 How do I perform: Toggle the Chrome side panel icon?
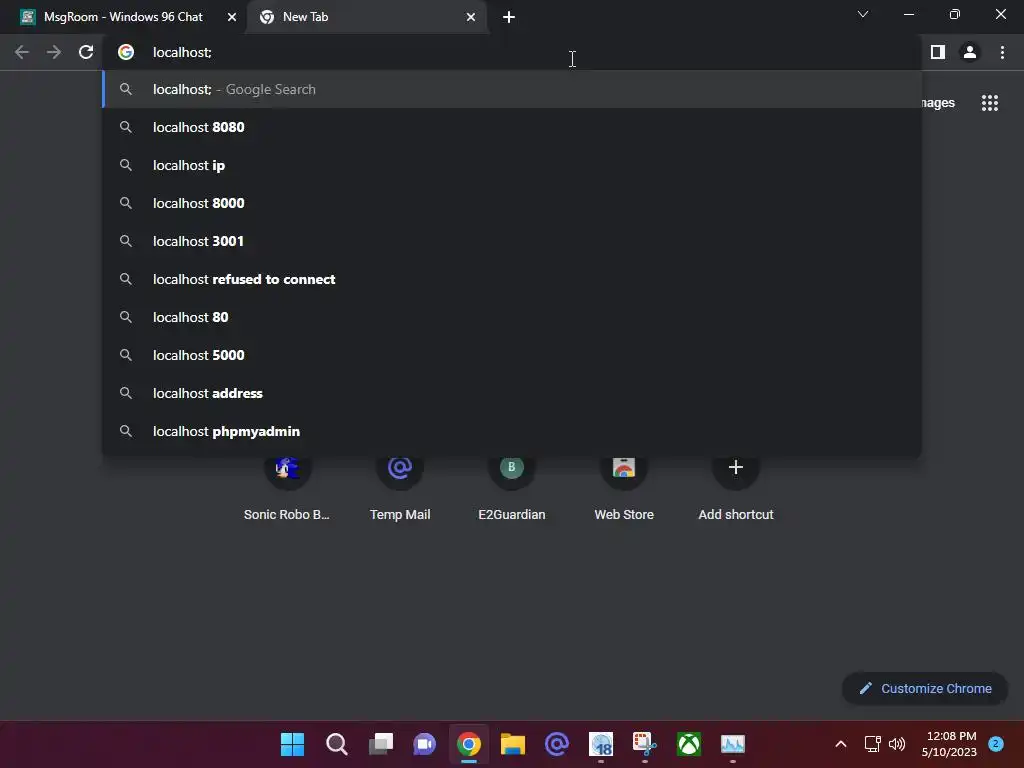click(x=938, y=52)
